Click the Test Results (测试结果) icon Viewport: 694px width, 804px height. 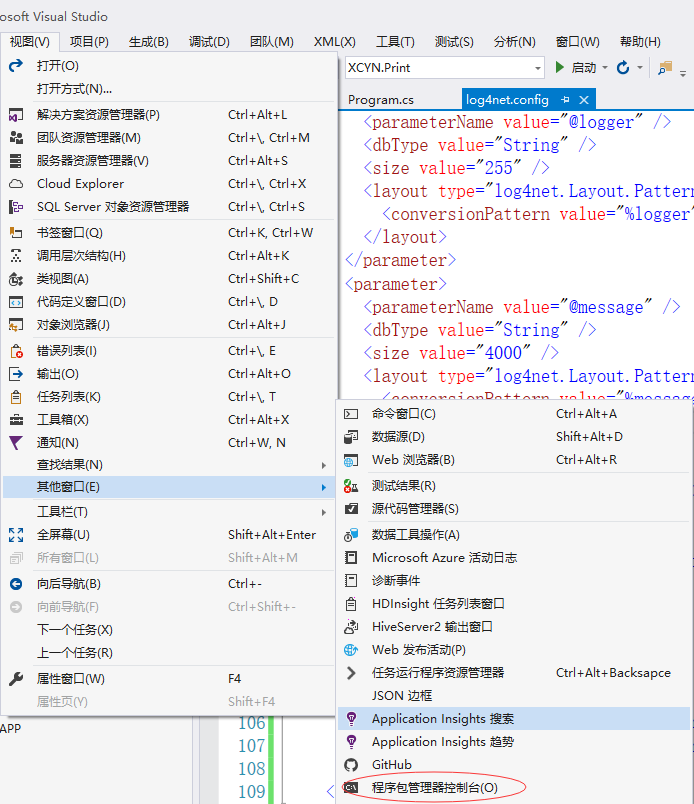point(351,486)
